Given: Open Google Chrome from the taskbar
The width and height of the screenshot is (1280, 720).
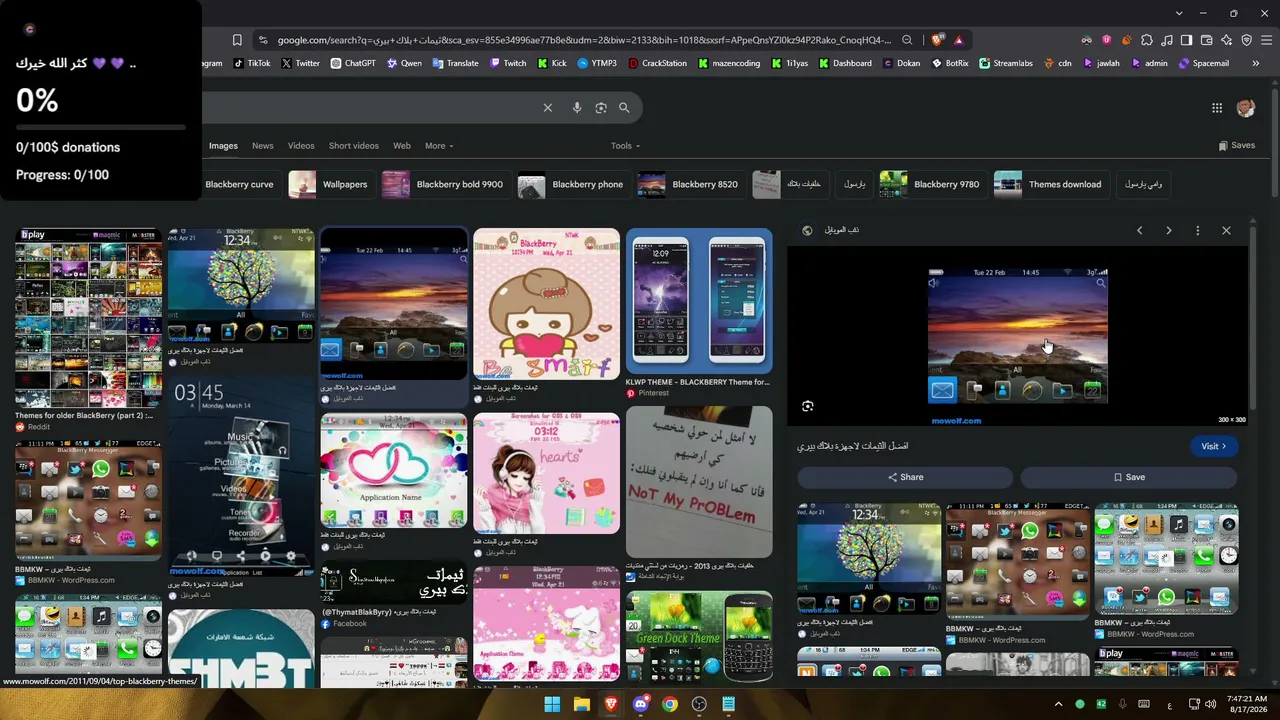Looking at the screenshot, I should (670, 704).
